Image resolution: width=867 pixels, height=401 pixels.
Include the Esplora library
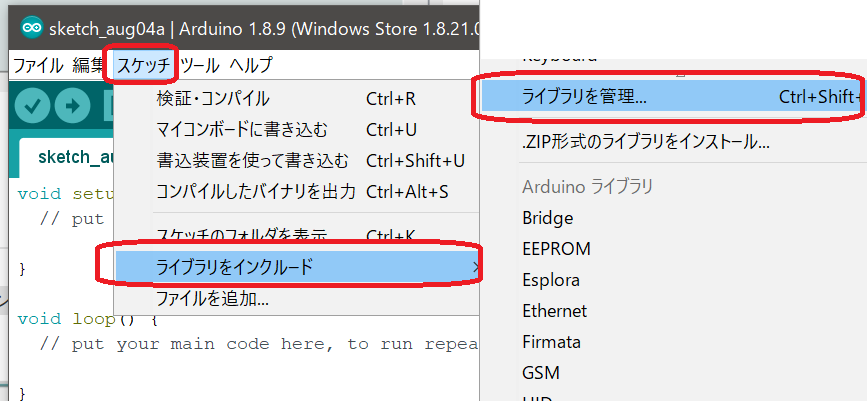click(x=551, y=280)
